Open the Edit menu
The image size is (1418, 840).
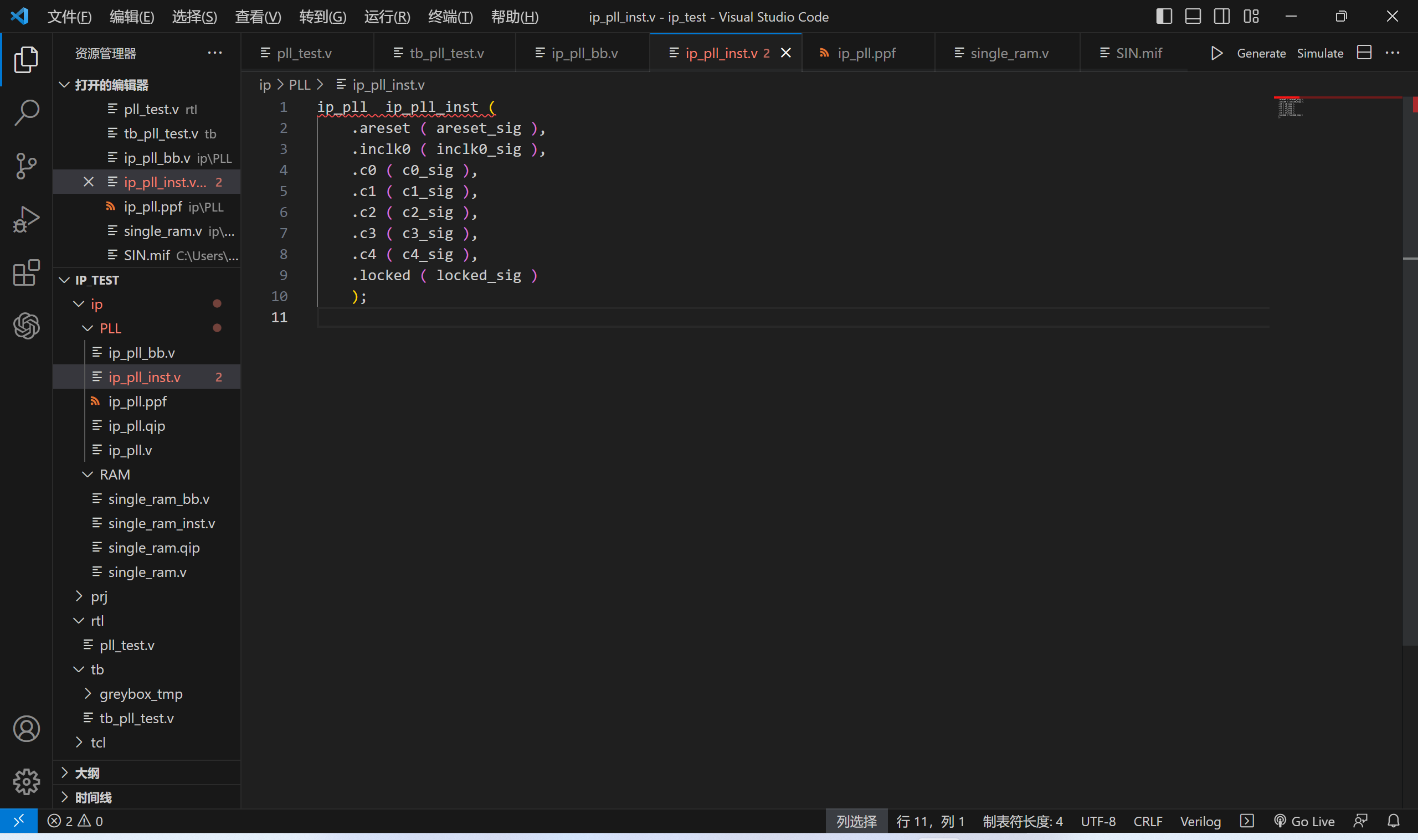131,17
